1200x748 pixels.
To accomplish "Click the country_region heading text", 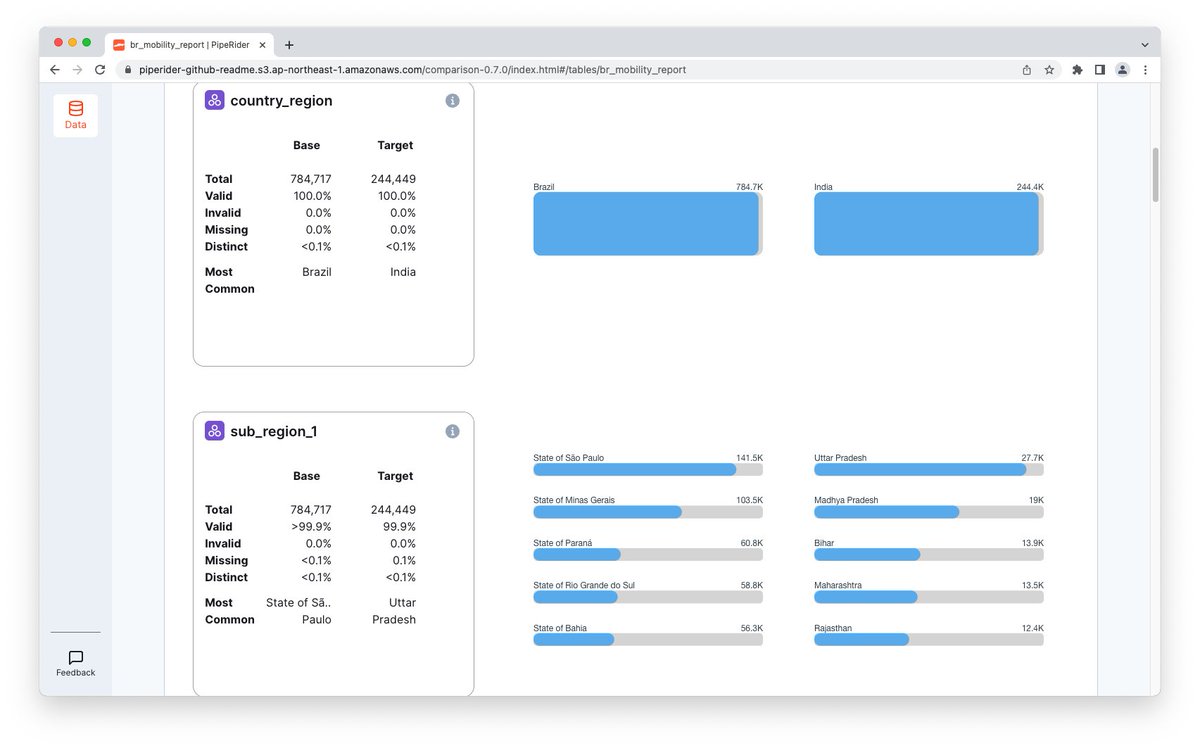I will (x=281, y=101).
